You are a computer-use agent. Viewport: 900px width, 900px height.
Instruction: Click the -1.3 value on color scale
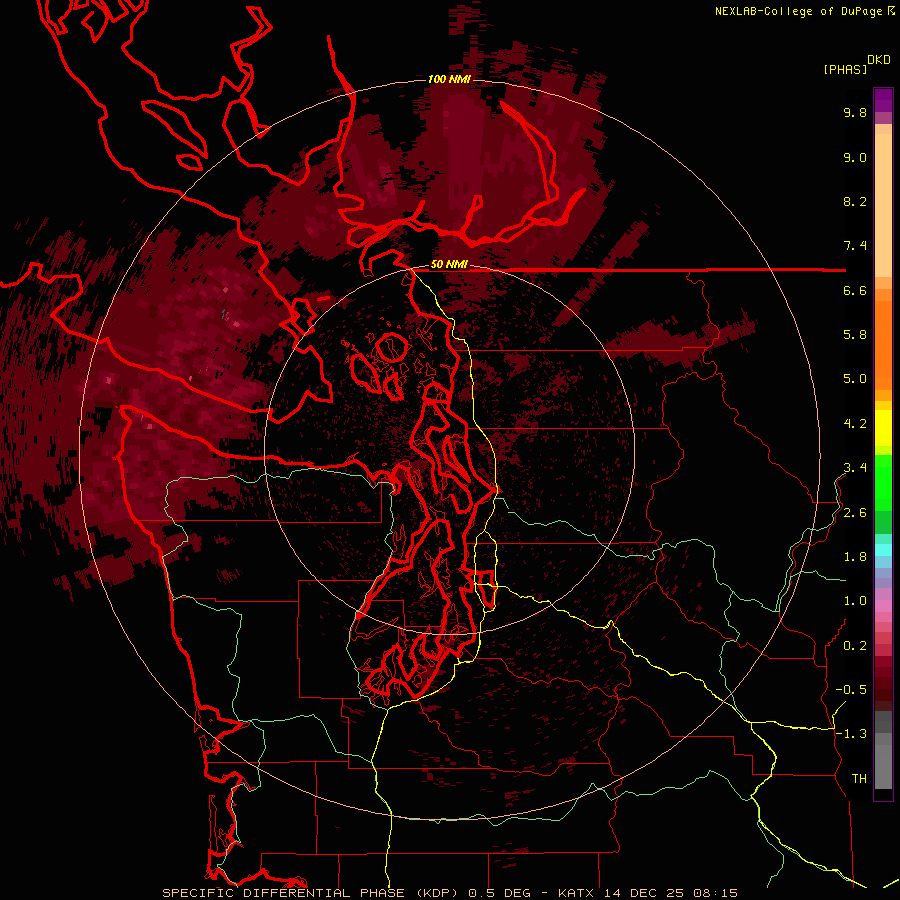point(851,734)
